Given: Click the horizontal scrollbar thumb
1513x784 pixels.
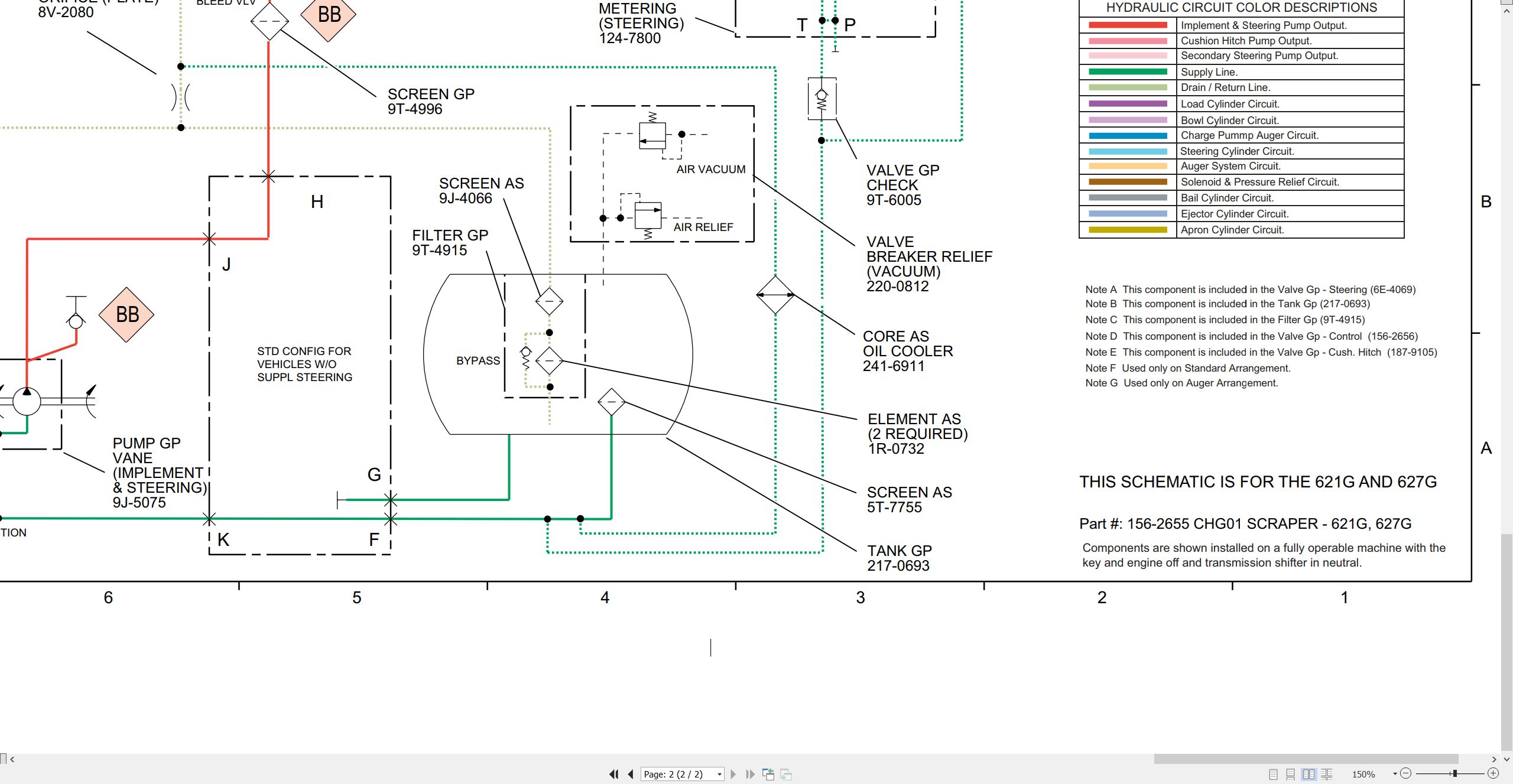Looking at the screenshot, I should (1306, 759).
